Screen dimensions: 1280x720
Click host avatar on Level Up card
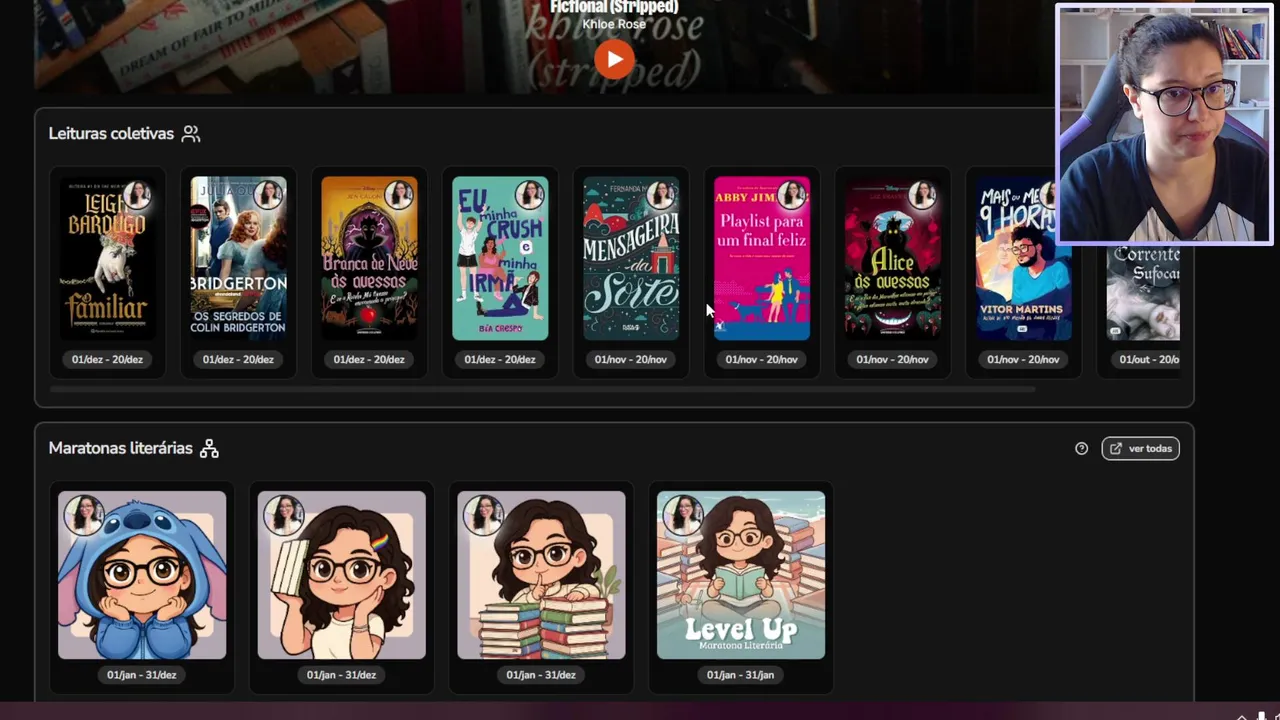[x=683, y=515]
